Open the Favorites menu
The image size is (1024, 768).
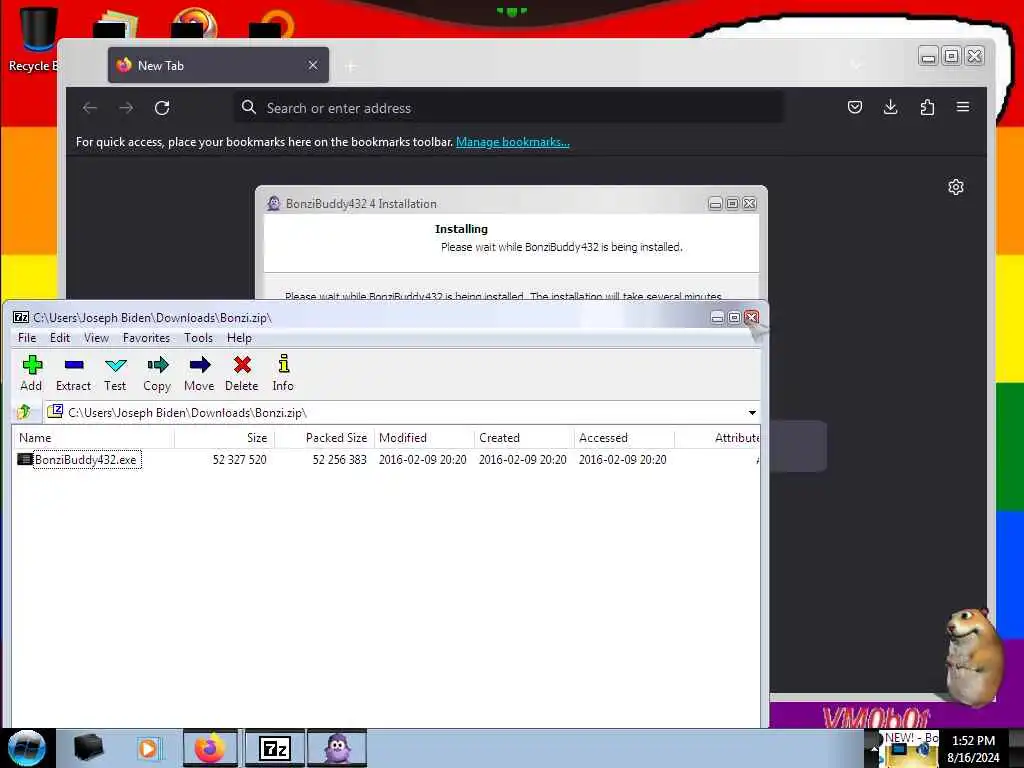(146, 338)
